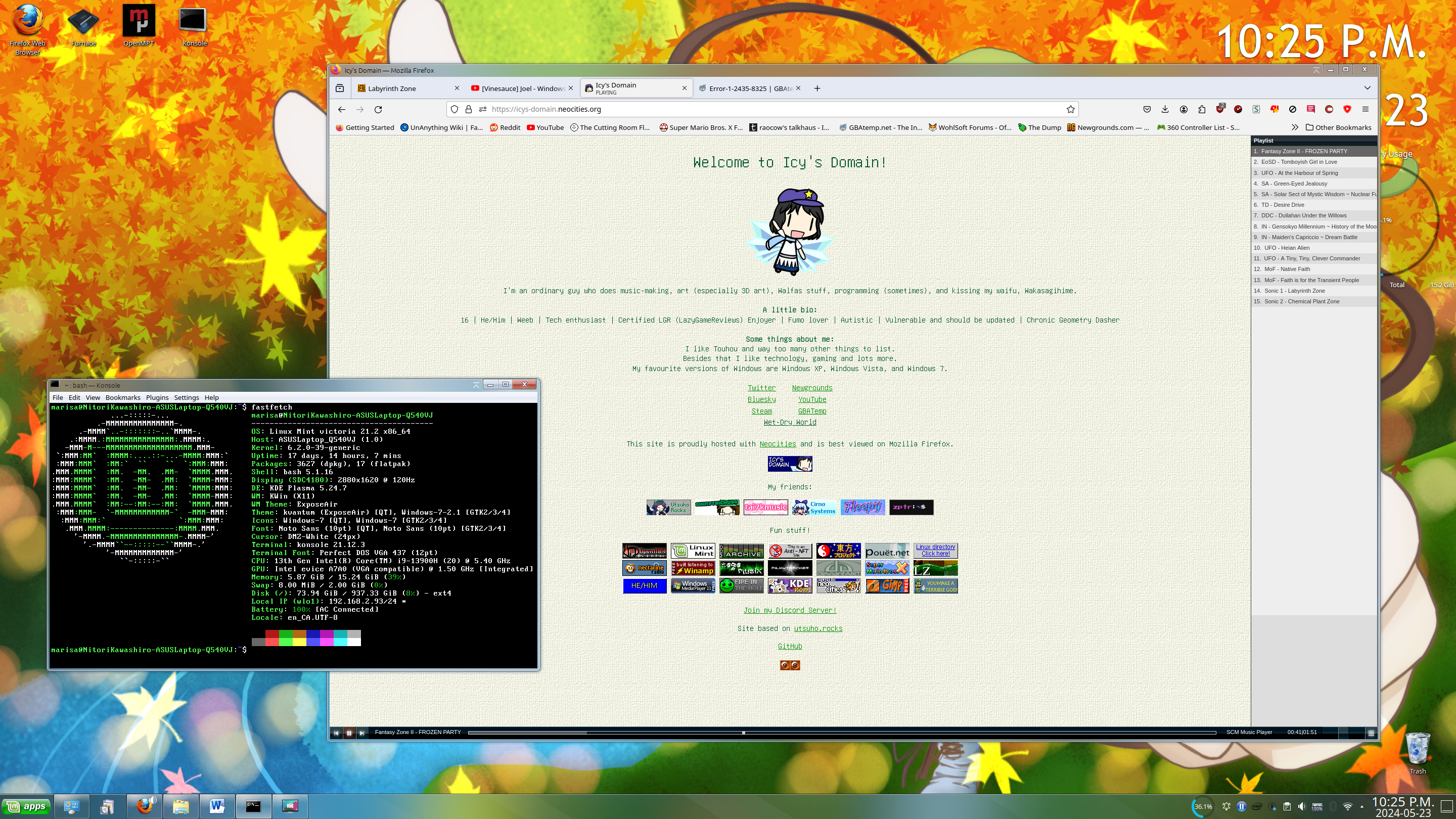Open the Bluesky link on the page
The height and width of the screenshot is (819, 1456).
coord(761,399)
